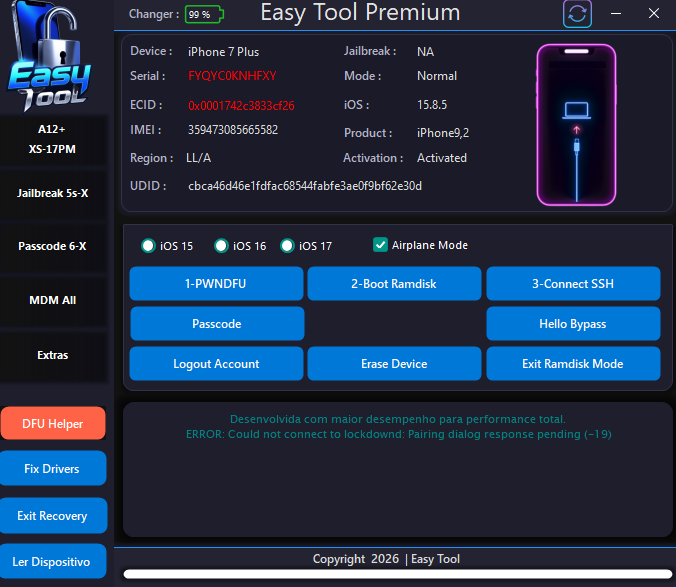This screenshot has height=587, width=676.
Task: Open the A12+ XS-17PM section
Action: coord(53,139)
